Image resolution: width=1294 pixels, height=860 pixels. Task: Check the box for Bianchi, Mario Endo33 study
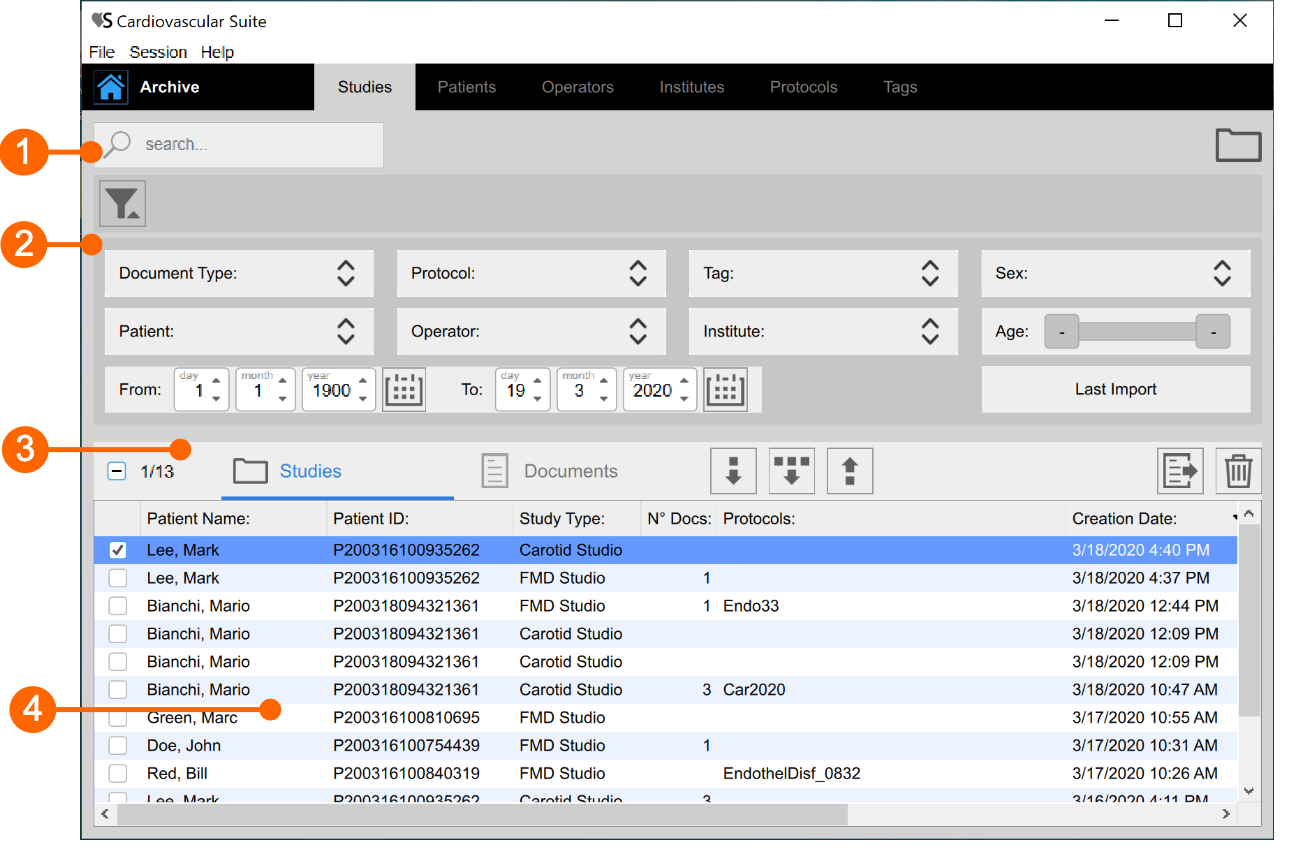(118, 606)
